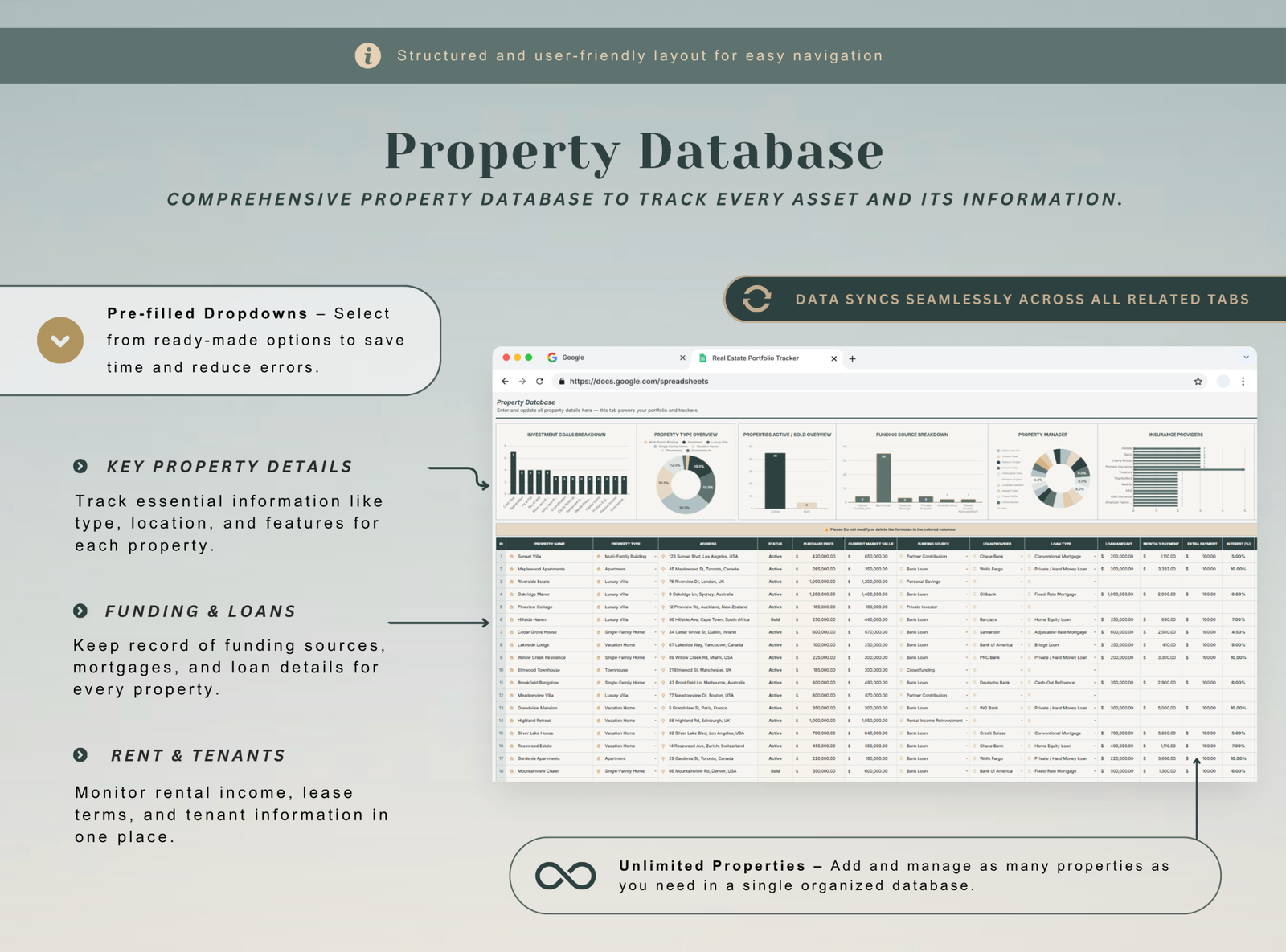Close the Google tab
The height and width of the screenshot is (952, 1286).
click(x=682, y=358)
